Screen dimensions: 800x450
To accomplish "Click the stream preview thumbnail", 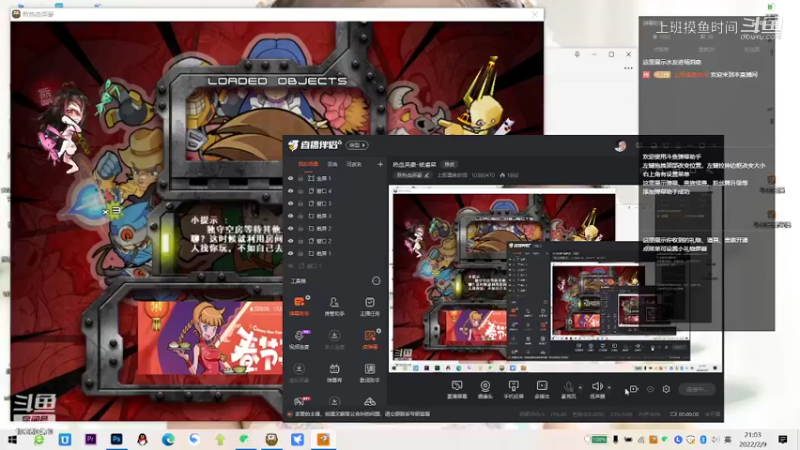I will click(556, 280).
